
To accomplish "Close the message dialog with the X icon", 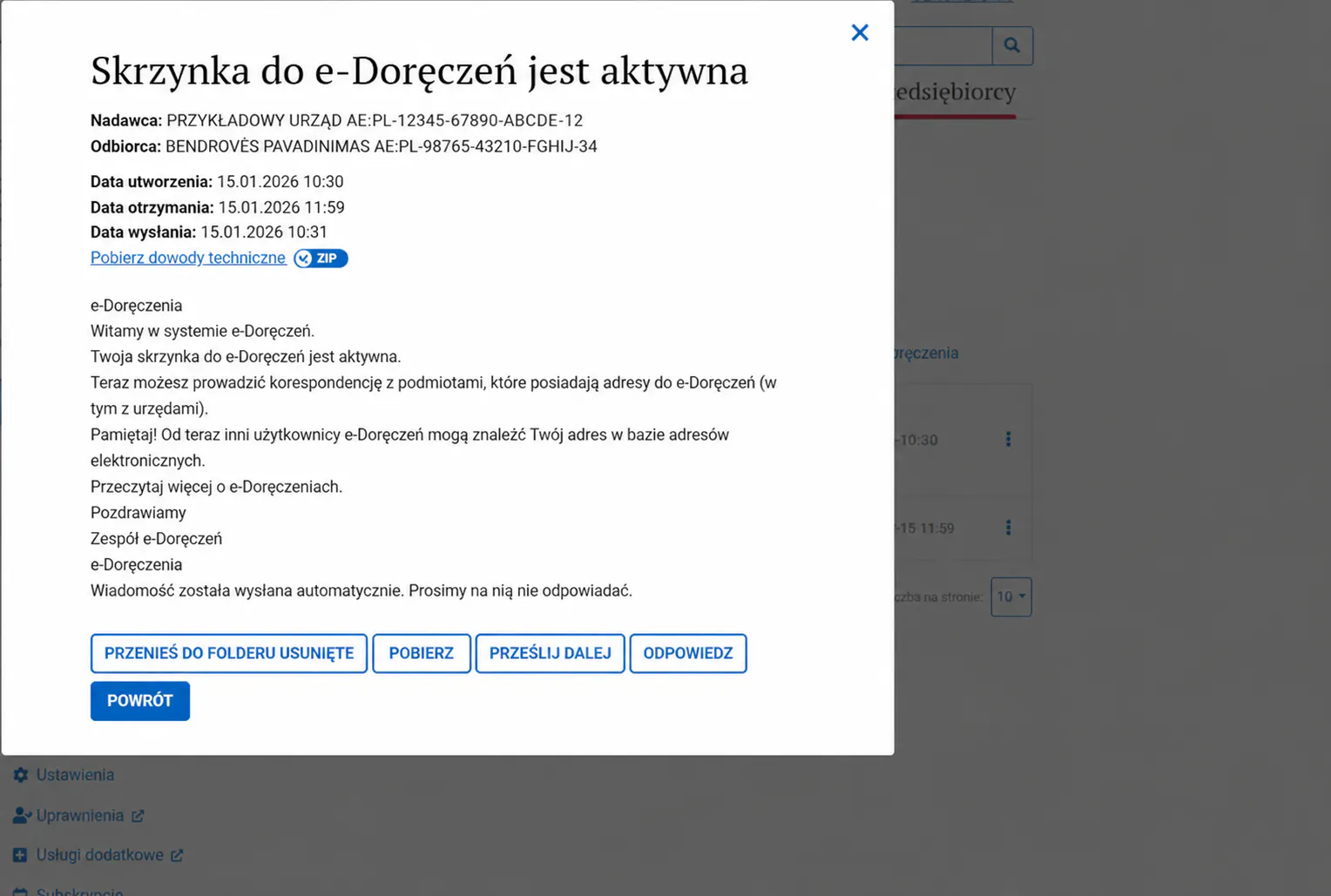I will point(860,32).
